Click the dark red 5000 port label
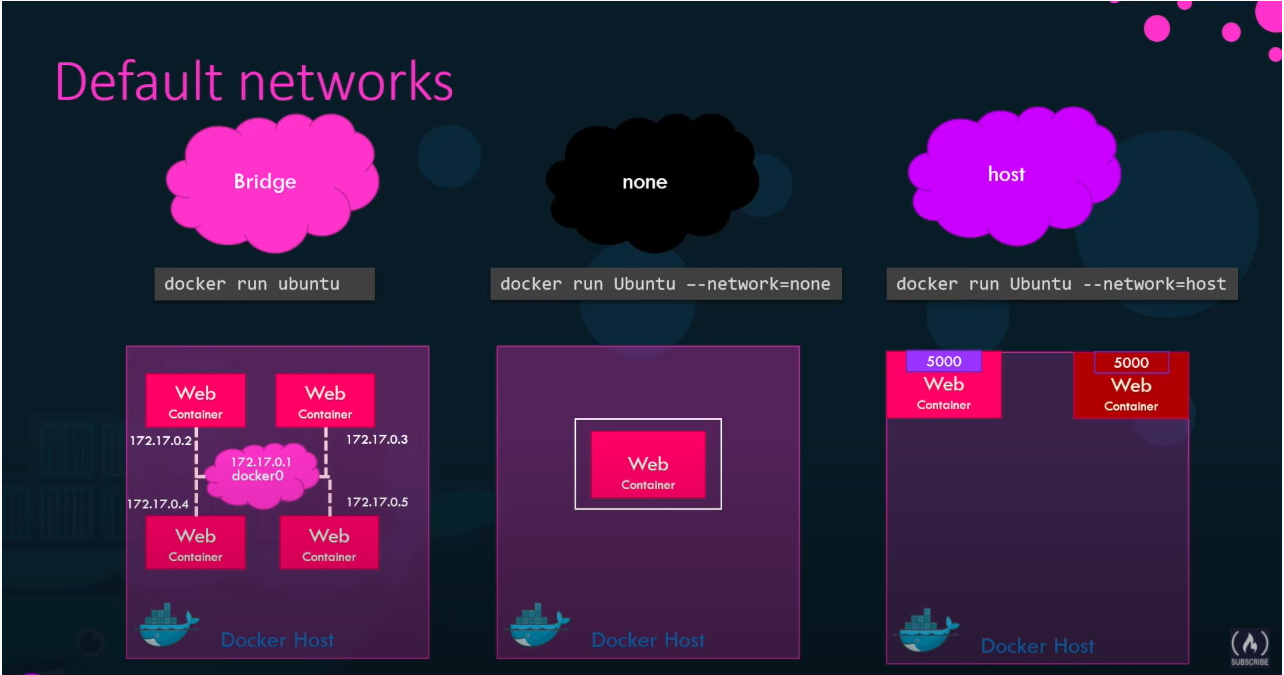The image size is (1284, 675). coord(1131,362)
